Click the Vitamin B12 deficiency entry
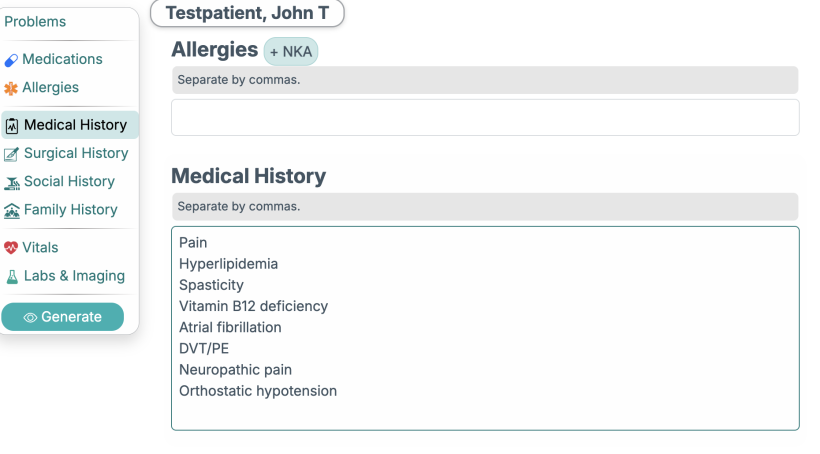820x454 pixels. pos(254,306)
